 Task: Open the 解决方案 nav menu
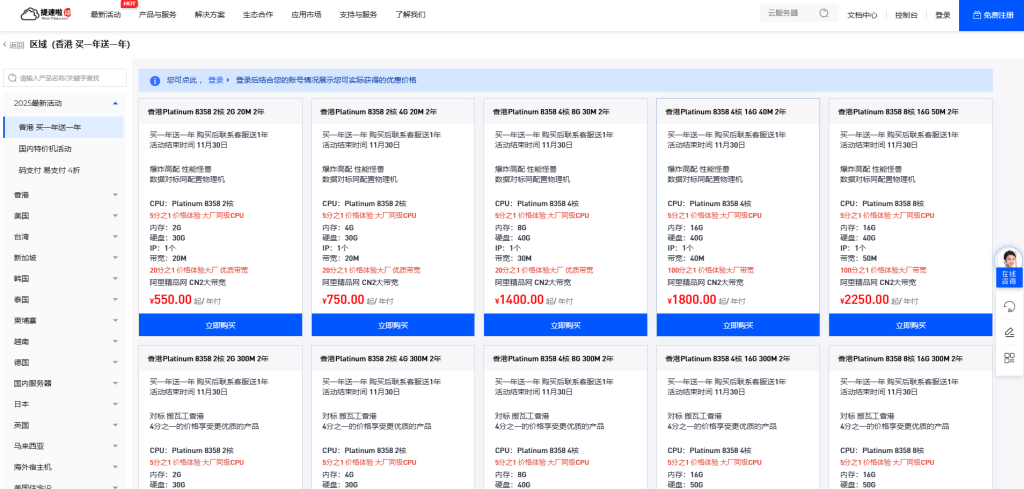(x=210, y=14)
